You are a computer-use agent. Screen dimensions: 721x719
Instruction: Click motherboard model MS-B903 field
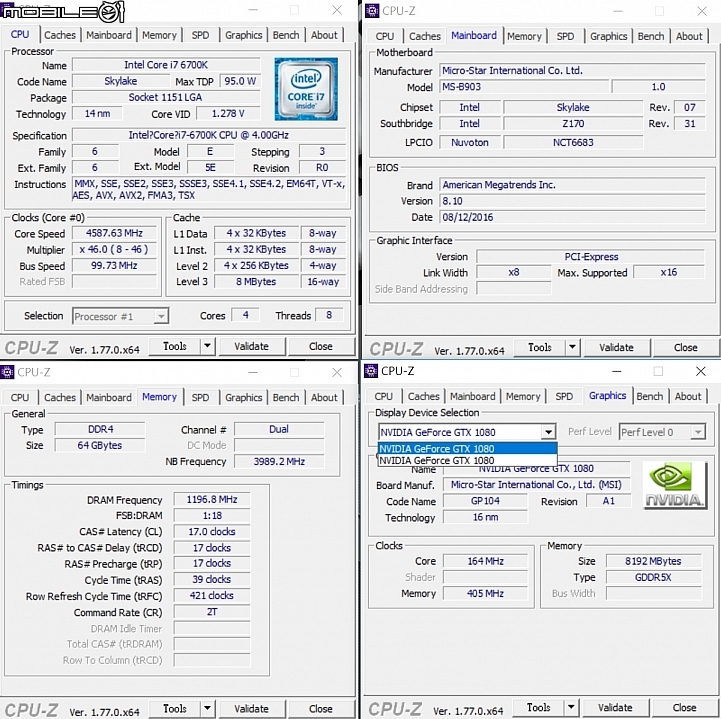(524, 87)
